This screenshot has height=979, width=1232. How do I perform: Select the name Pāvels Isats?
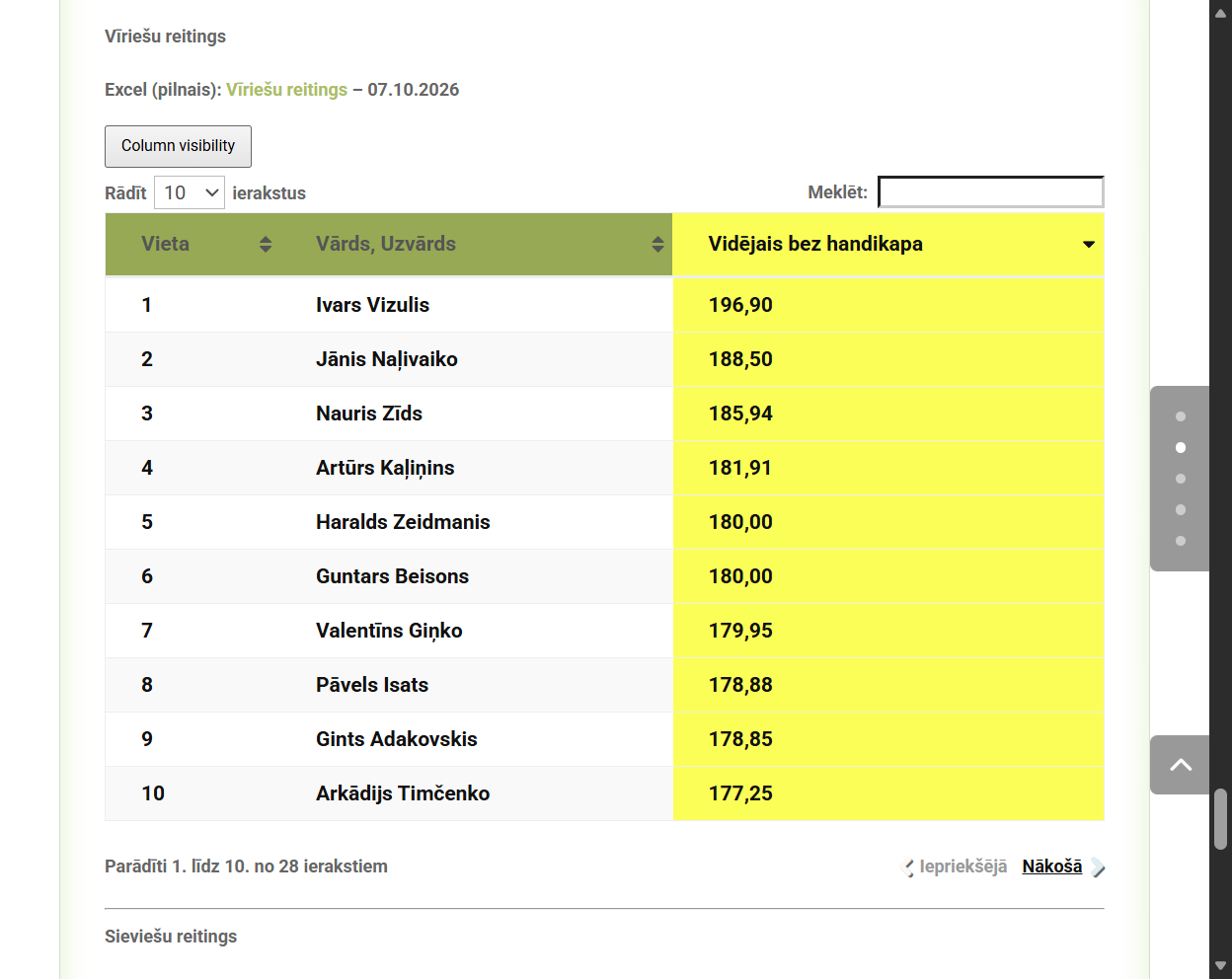click(372, 685)
